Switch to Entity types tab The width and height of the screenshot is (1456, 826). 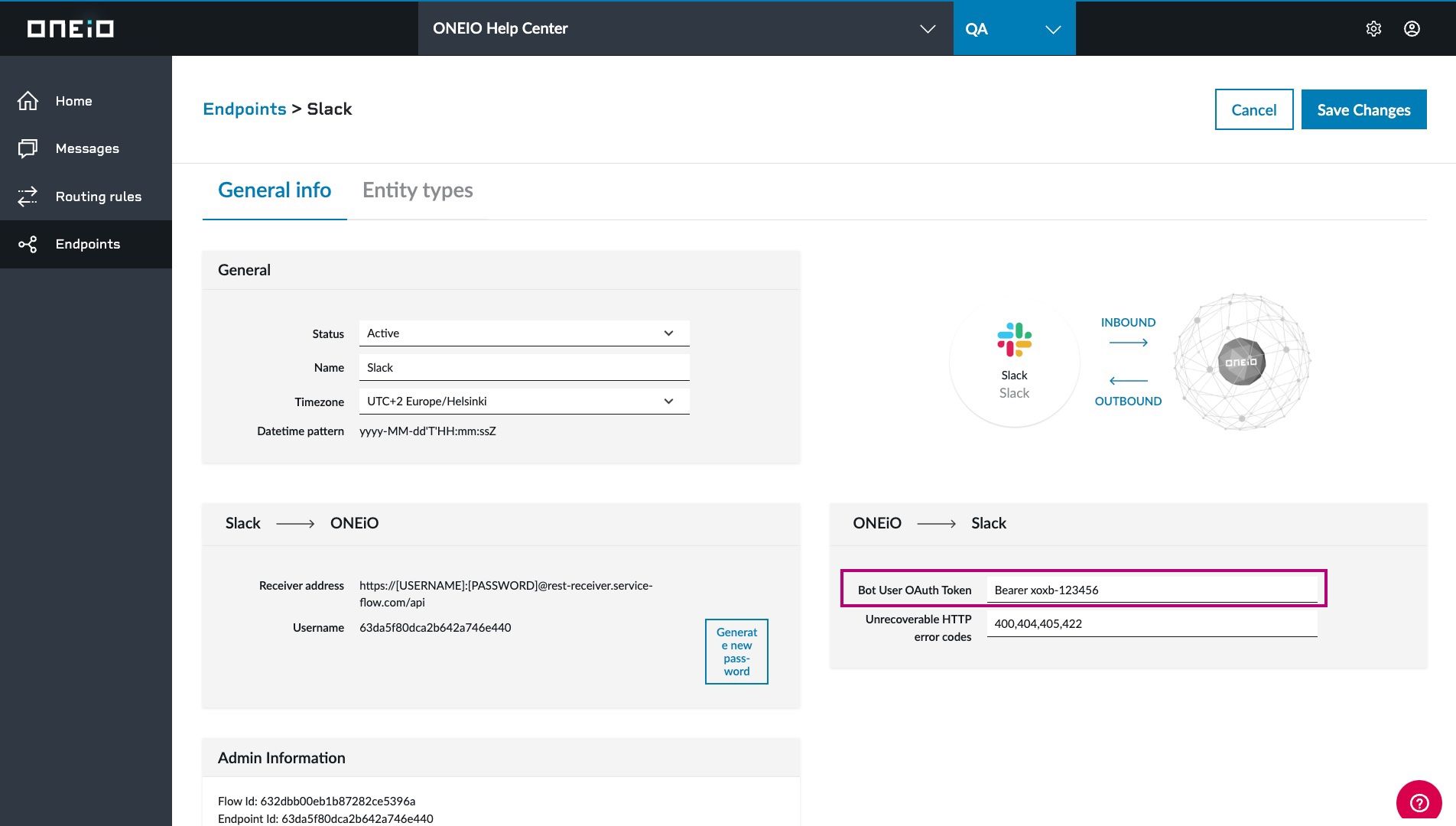point(418,190)
